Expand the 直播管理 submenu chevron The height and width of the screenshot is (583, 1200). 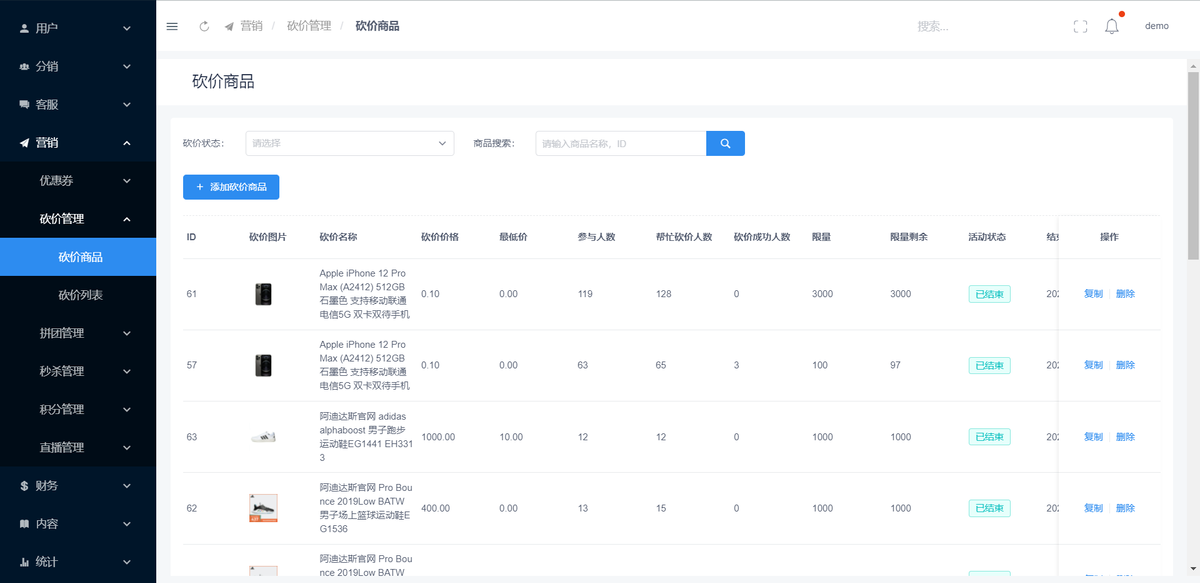(127, 447)
